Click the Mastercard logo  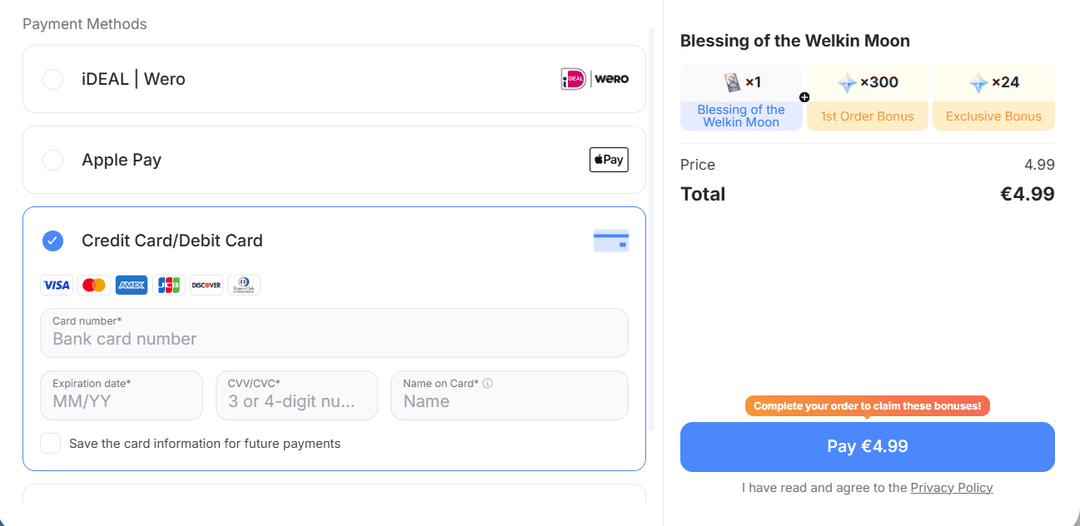(x=94, y=285)
